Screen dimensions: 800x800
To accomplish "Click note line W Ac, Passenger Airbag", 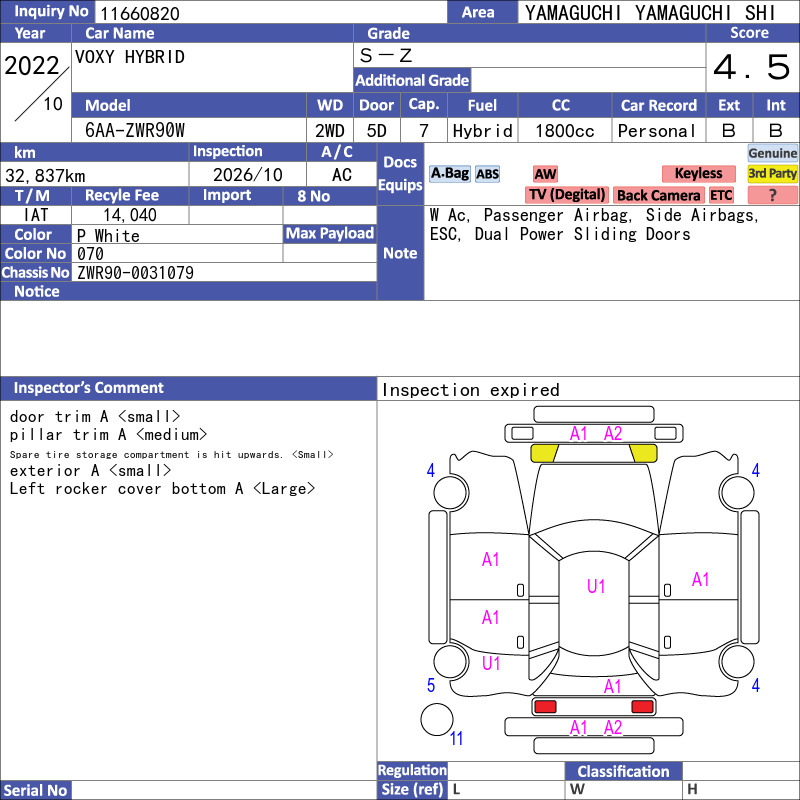I will (594, 215).
